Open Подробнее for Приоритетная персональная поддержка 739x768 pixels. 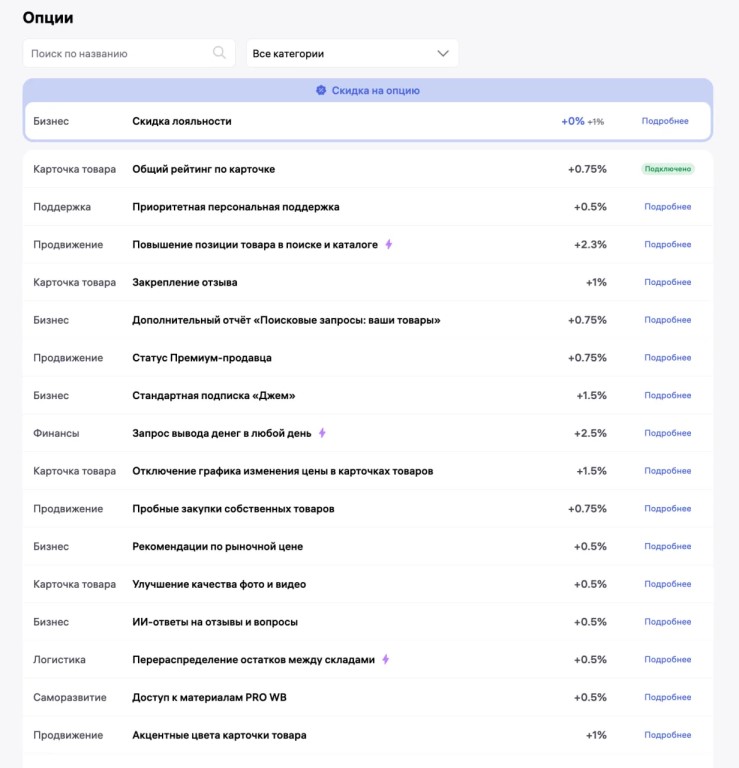pyautogui.click(x=667, y=207)
